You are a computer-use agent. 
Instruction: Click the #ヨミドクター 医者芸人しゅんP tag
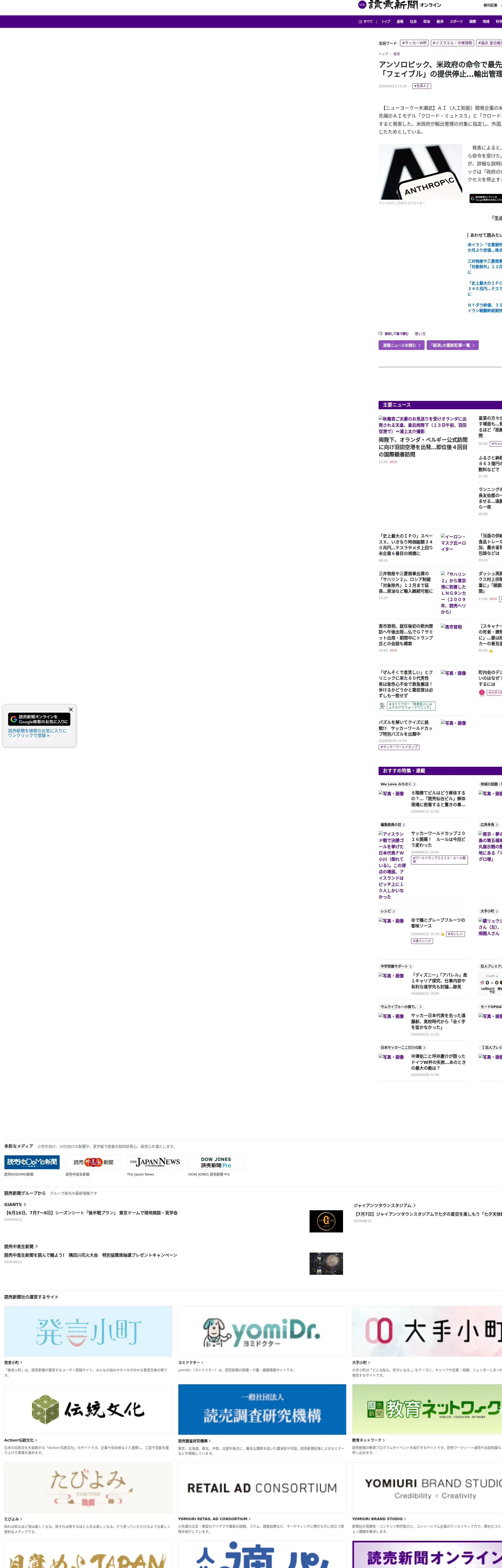(411, 706)
